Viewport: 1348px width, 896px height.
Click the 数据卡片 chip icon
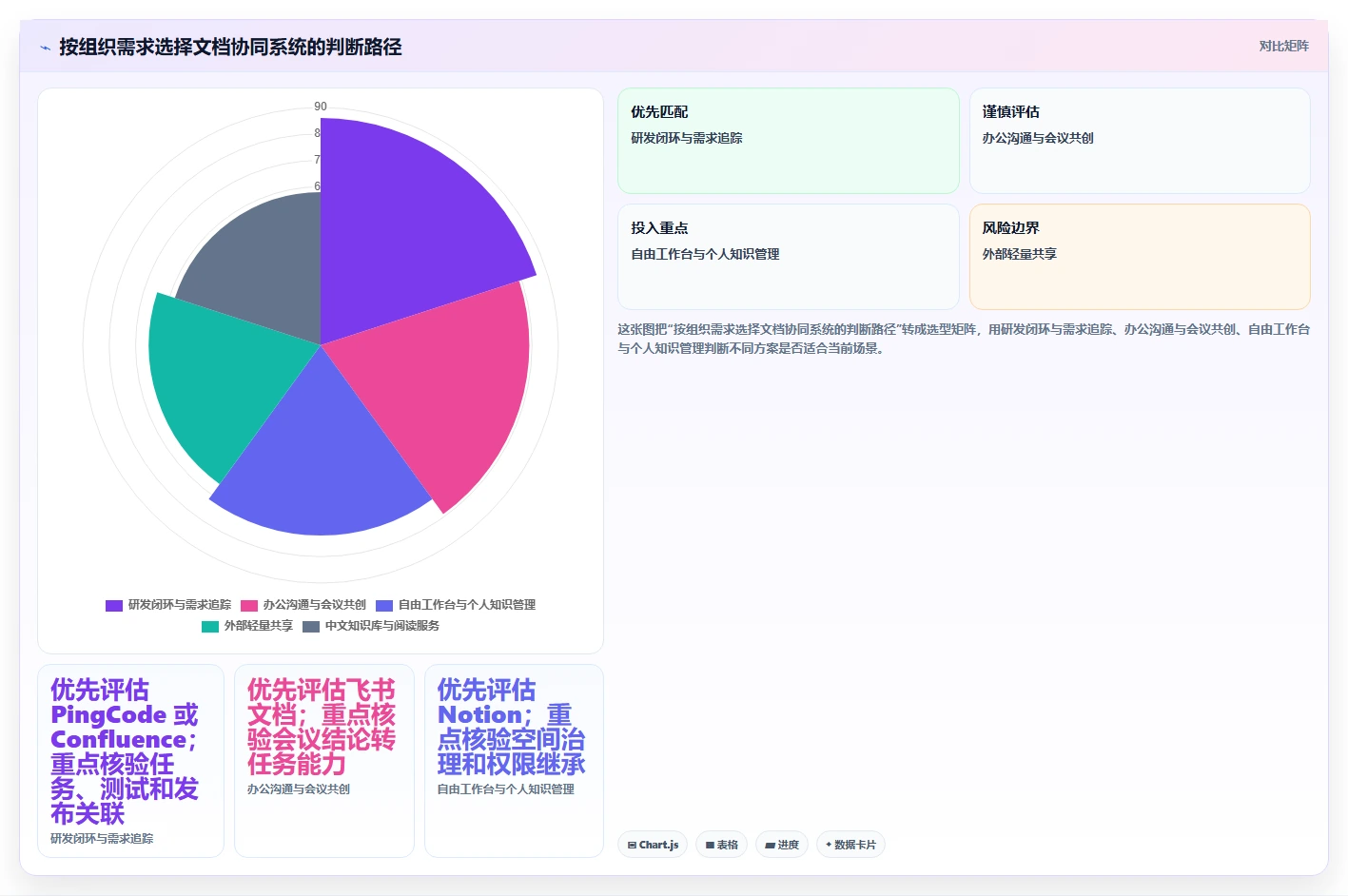point(829,845)
